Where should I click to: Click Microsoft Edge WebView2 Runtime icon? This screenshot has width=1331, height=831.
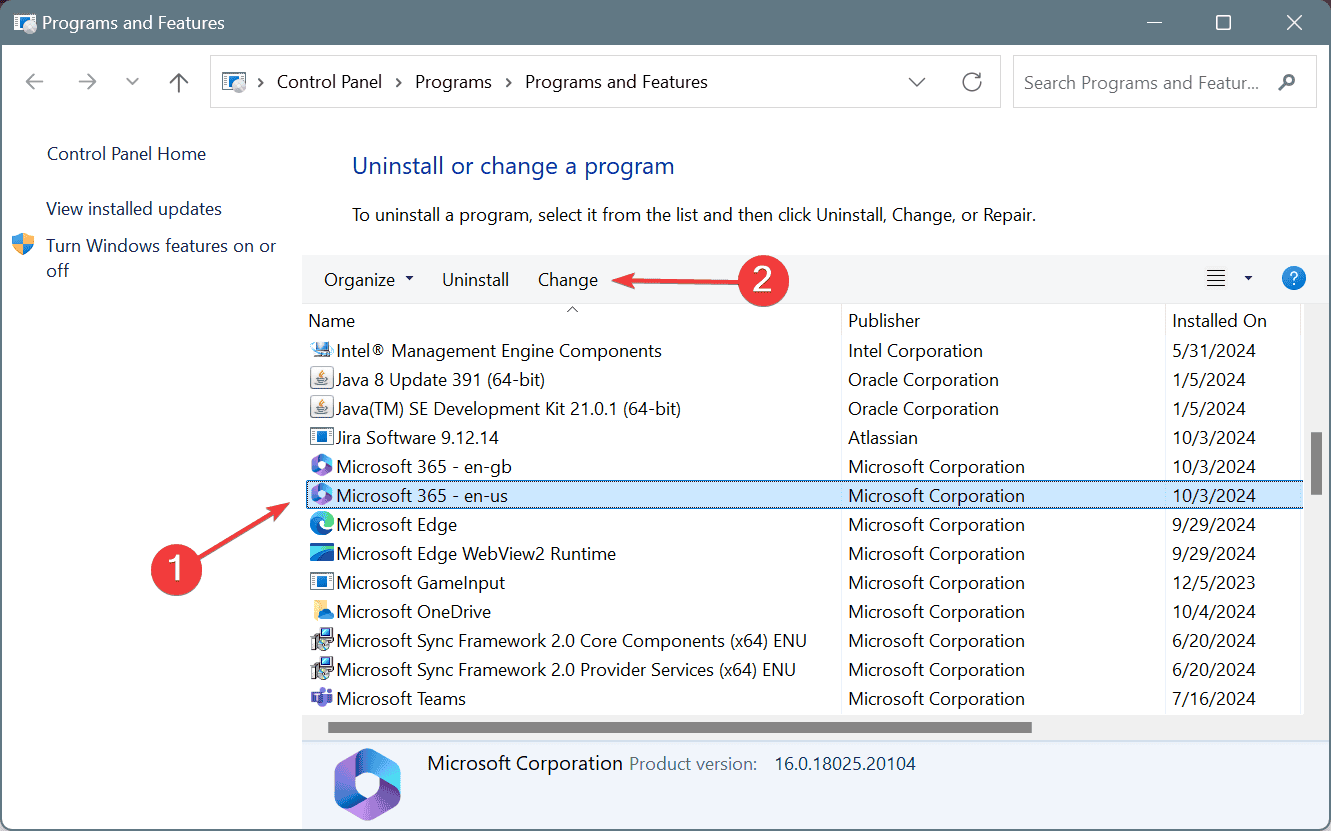(x=321, y=553)
